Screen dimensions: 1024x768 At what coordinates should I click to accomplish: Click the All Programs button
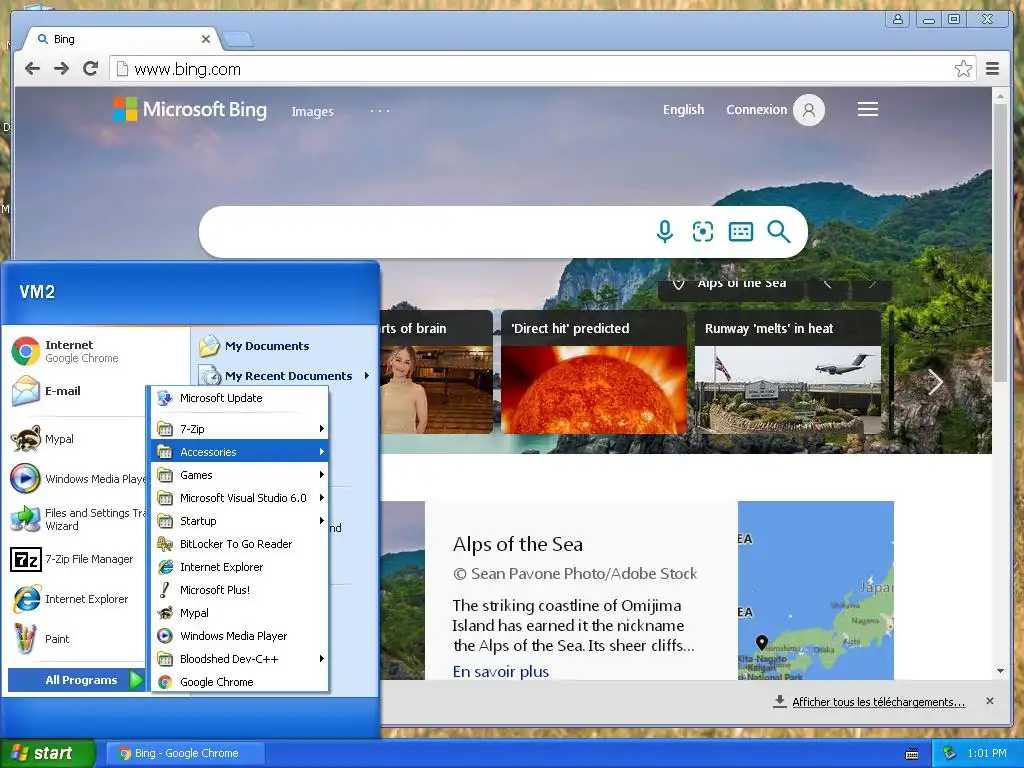pos(76,680)
